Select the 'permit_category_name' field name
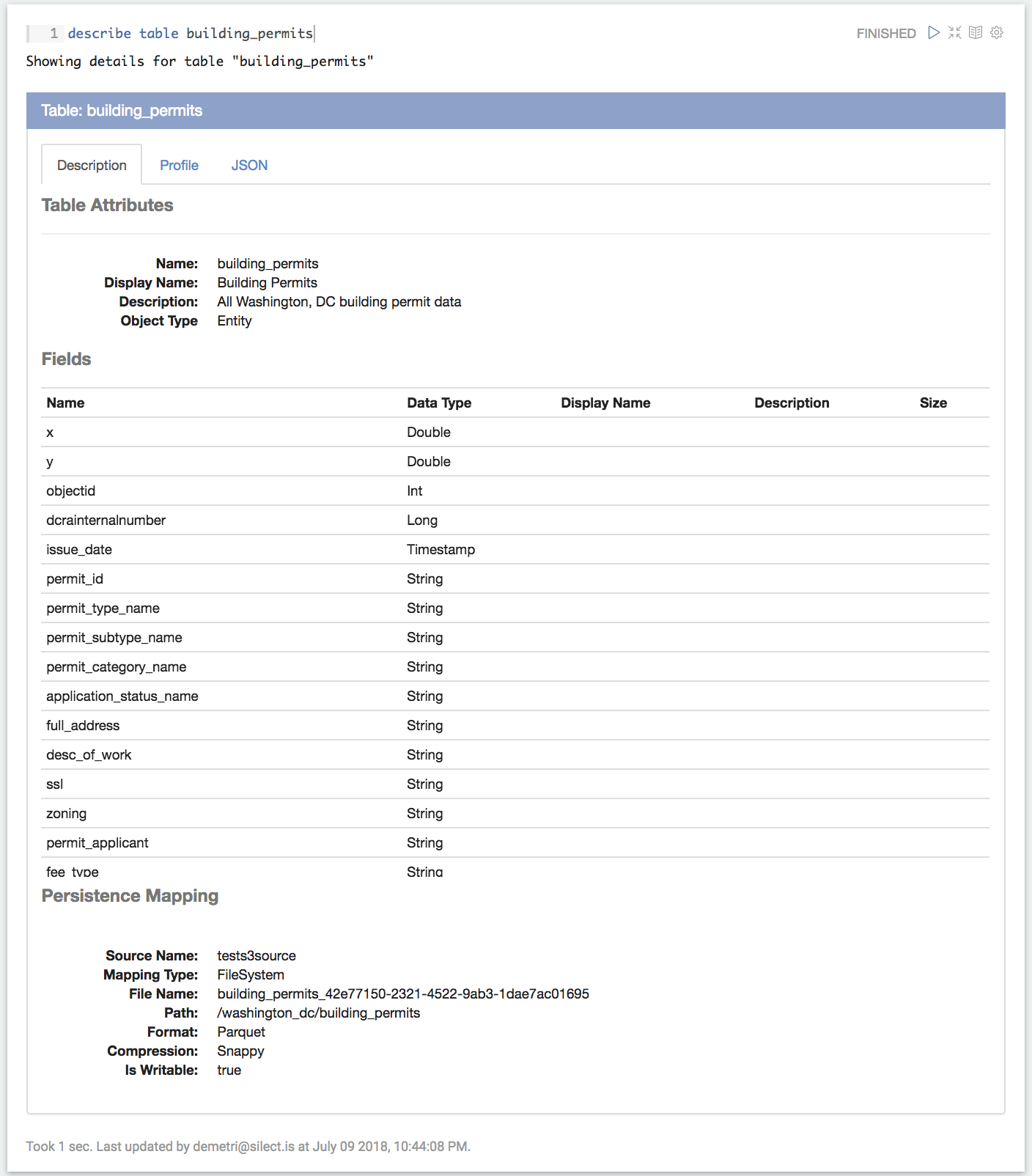The height and width of the screenshot is (1176, 1032). click(x=117, y=666)
